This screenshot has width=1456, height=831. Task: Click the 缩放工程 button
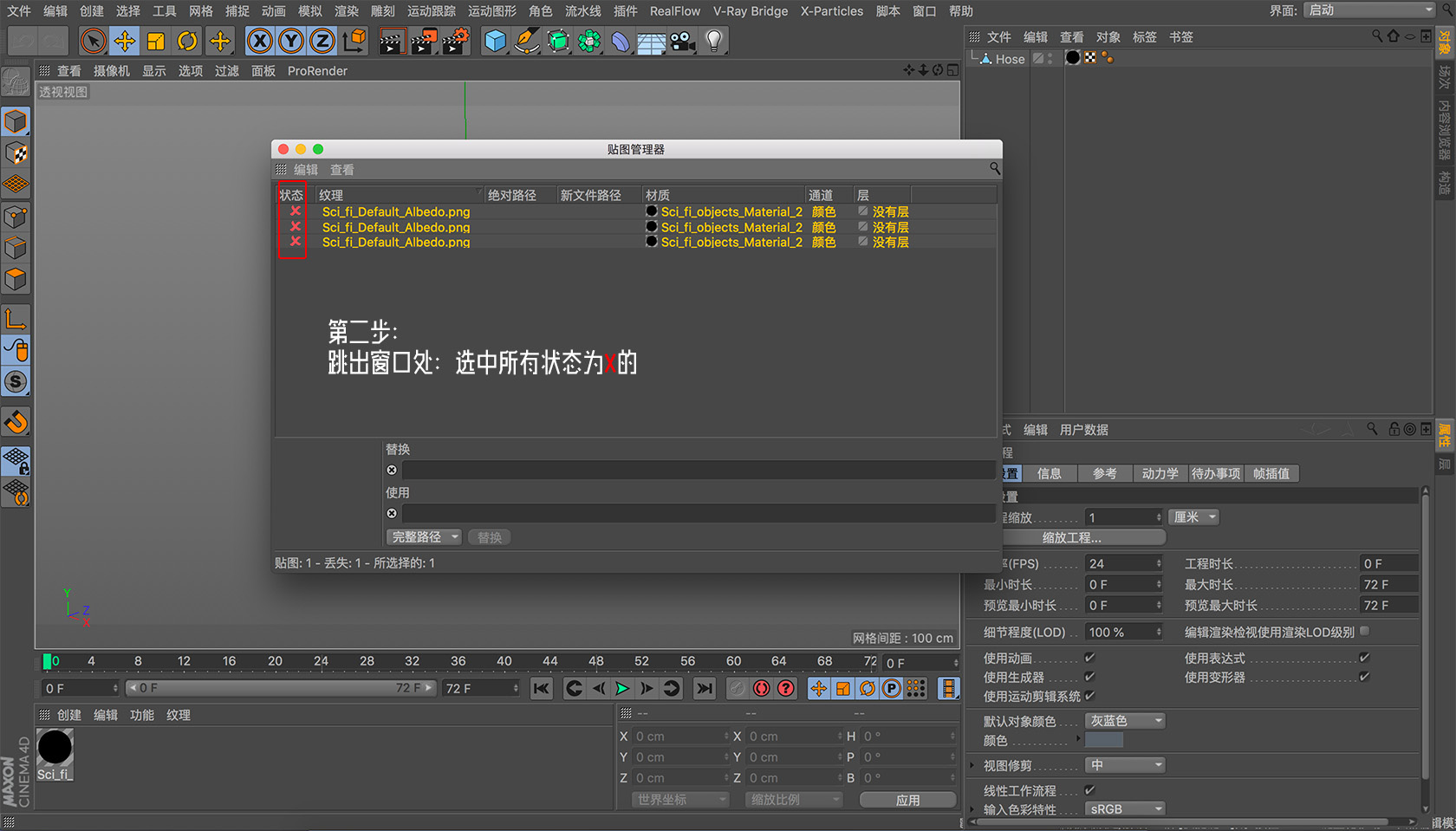1072,537
